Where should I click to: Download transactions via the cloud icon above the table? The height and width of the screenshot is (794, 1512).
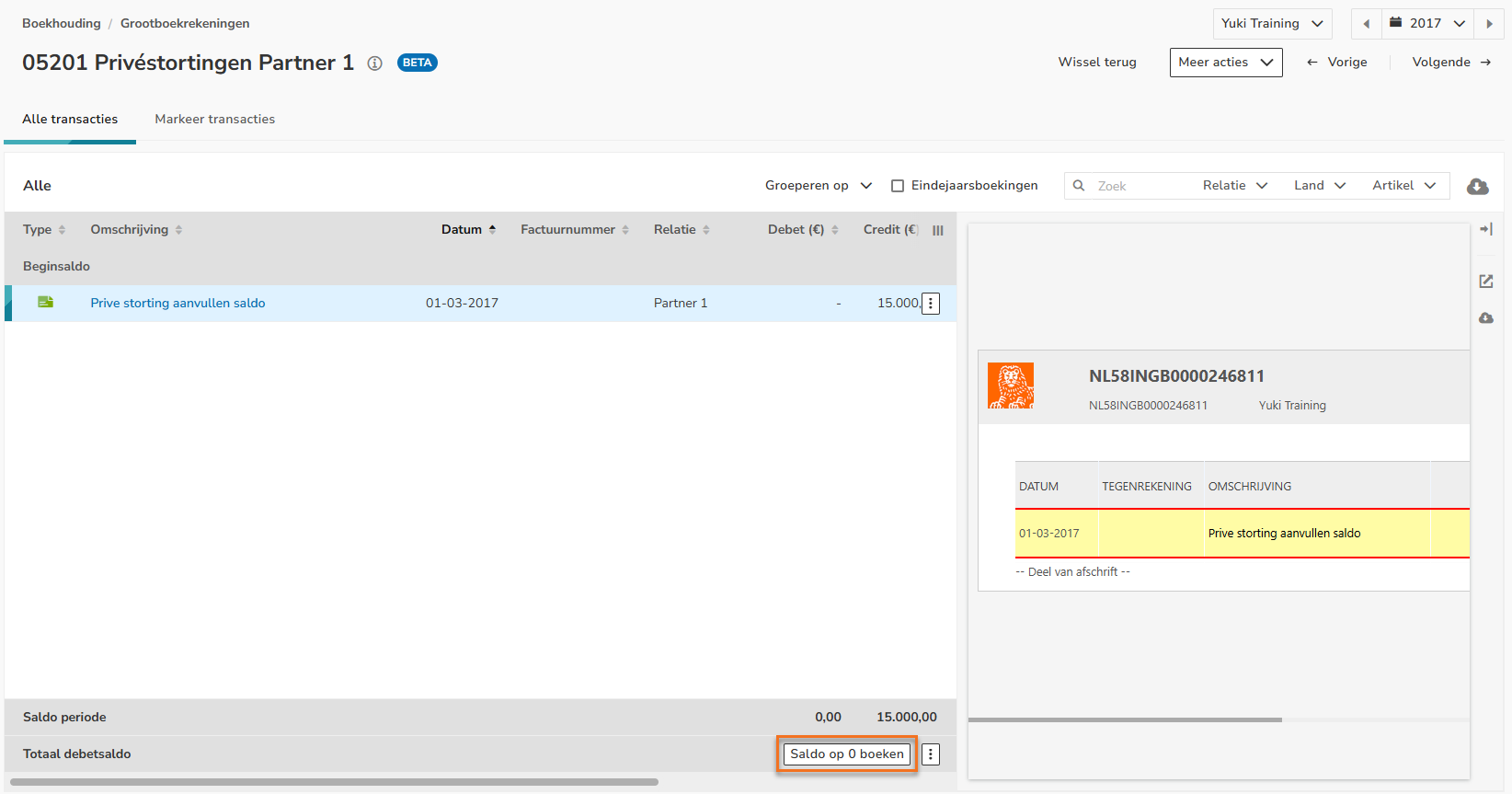(x=1478, y=186)
